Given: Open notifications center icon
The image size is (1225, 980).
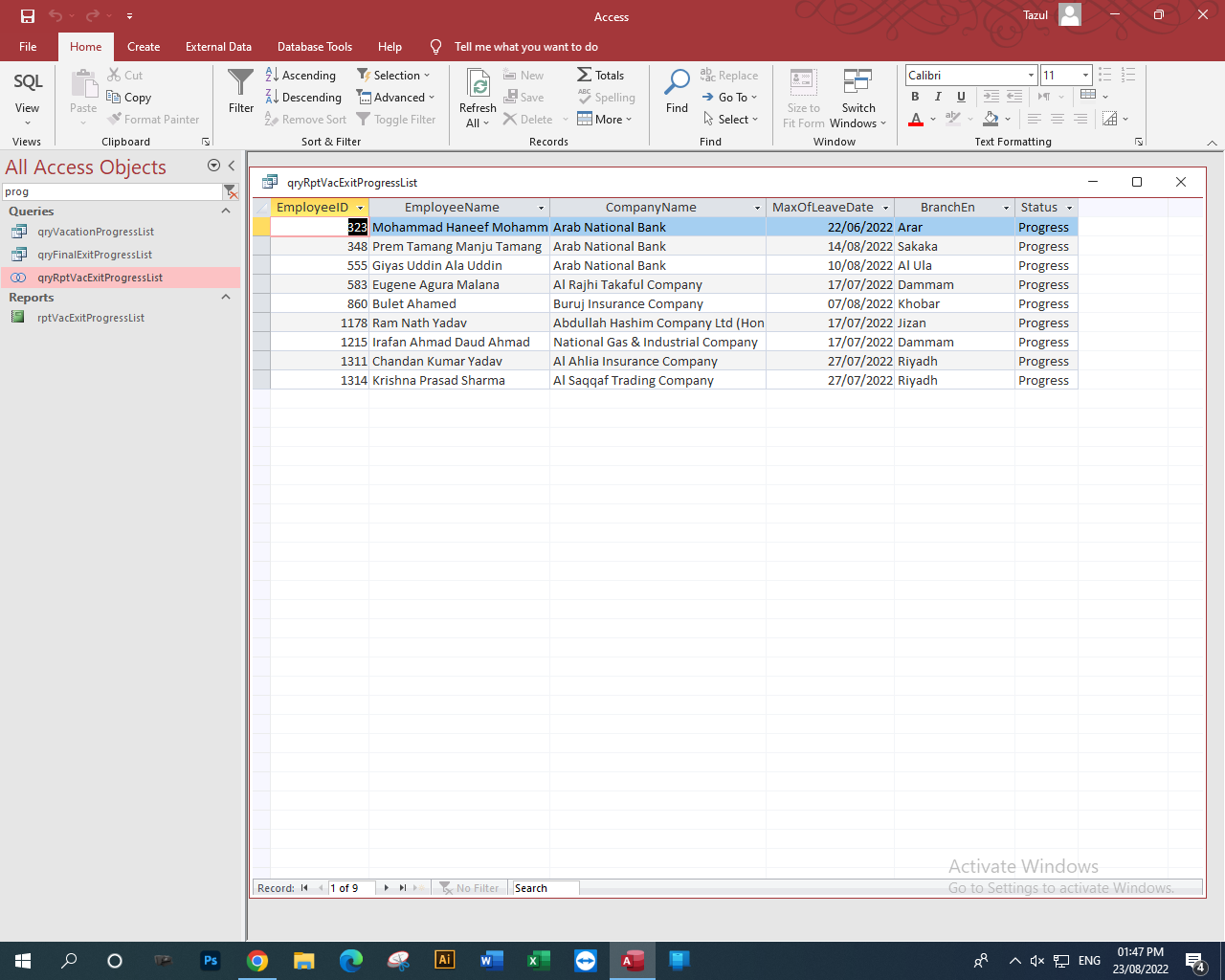Looking at the screenshot, I should 1194,961.
